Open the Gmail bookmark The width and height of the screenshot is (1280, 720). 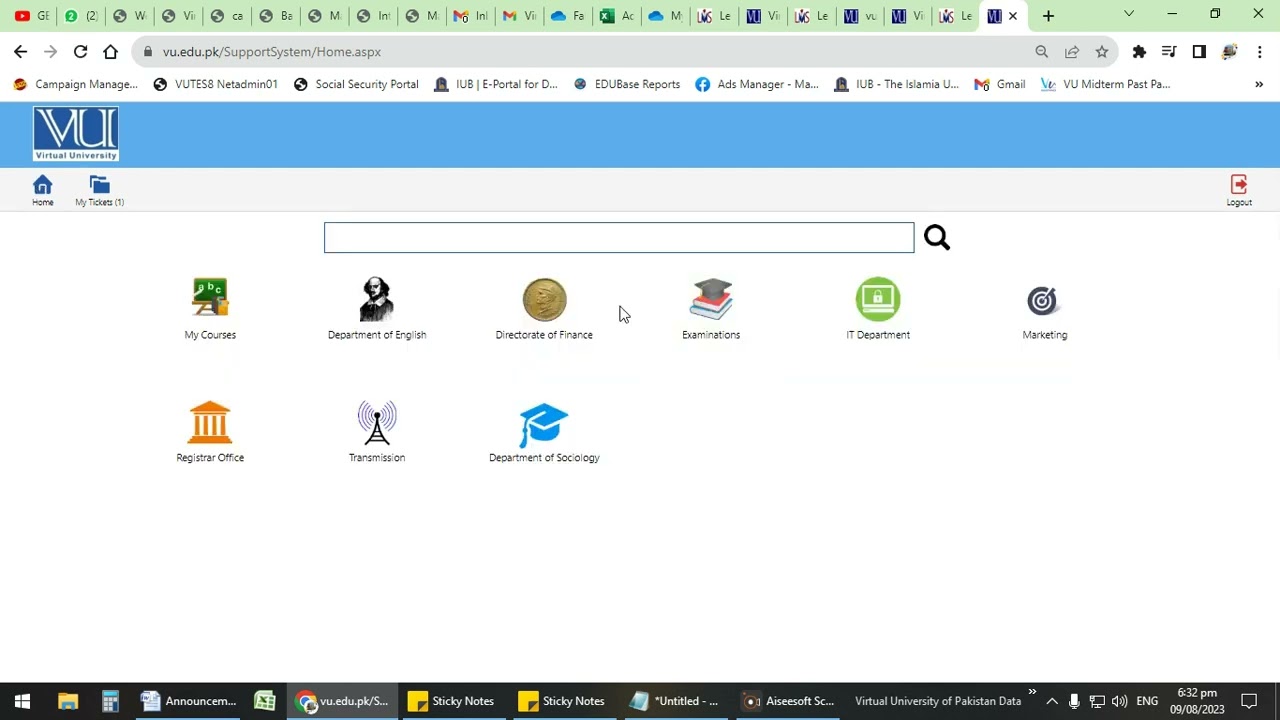tap(1000, 84)
